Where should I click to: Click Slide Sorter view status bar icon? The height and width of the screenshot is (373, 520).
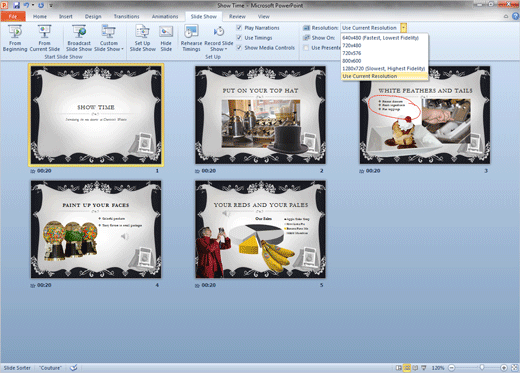[x=407, y=368]
